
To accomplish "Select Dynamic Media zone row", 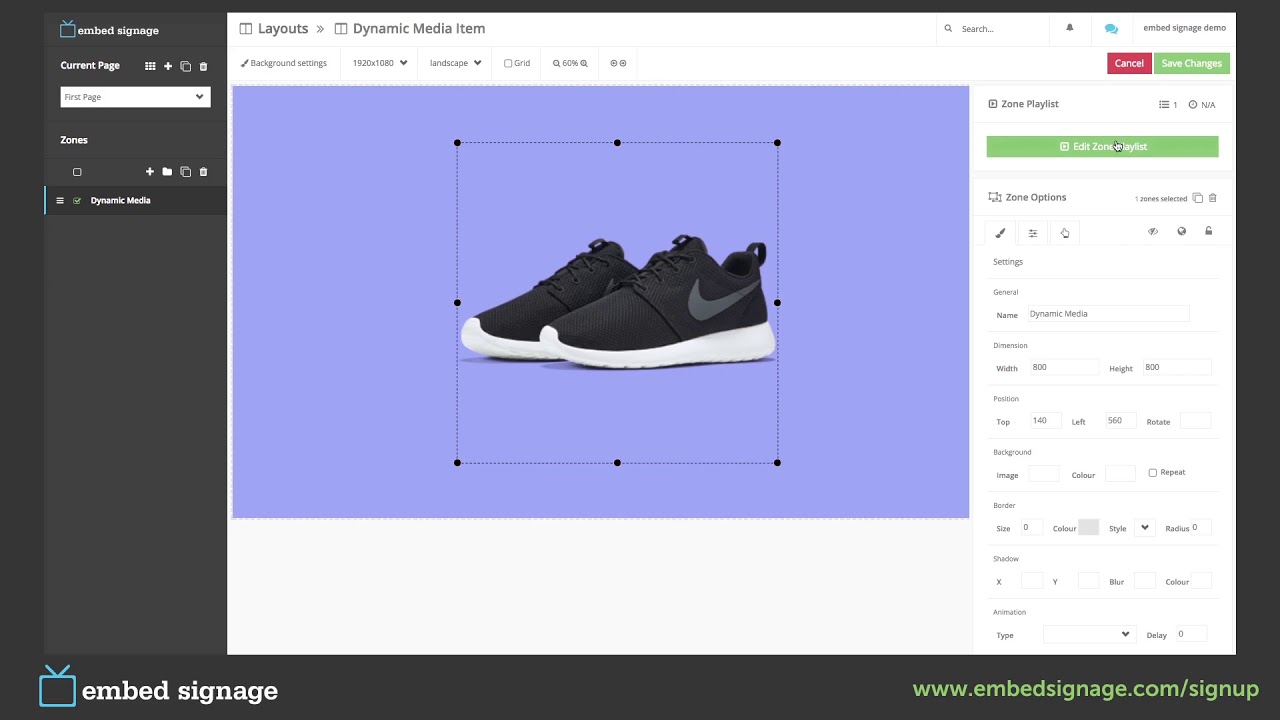I will [x=136, y=200].
